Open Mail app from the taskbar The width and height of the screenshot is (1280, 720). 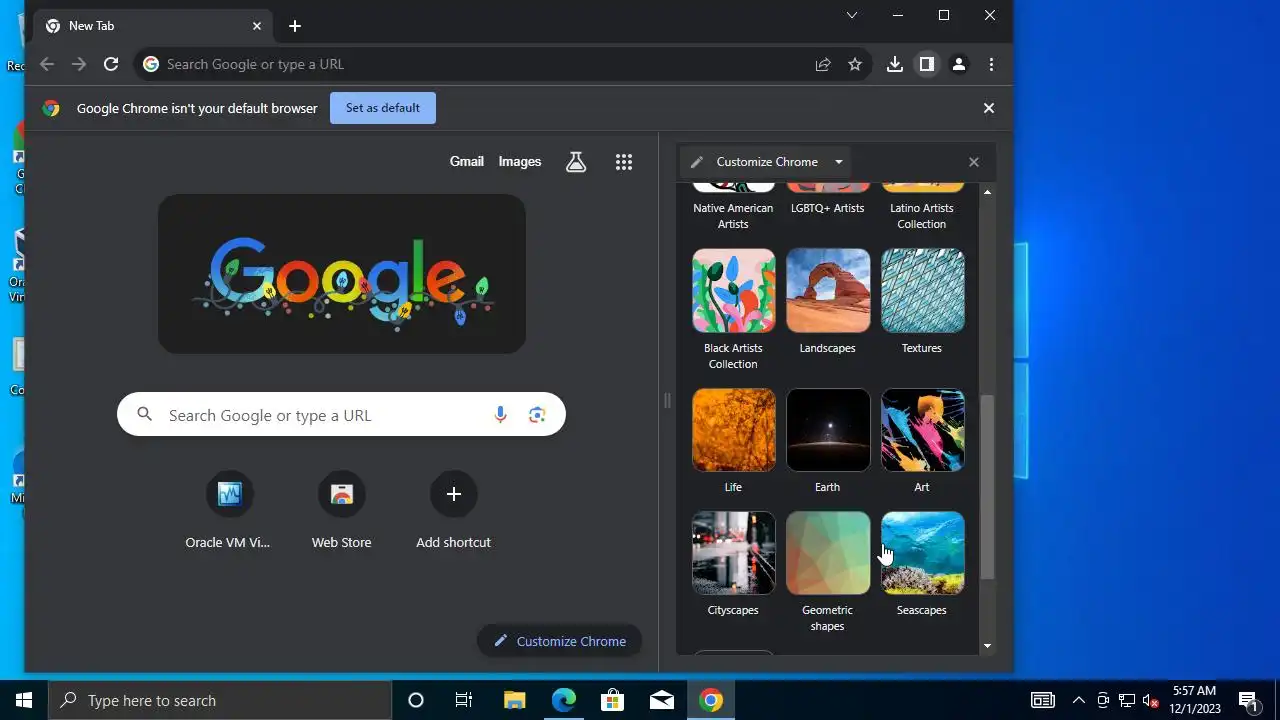(662, 700)
